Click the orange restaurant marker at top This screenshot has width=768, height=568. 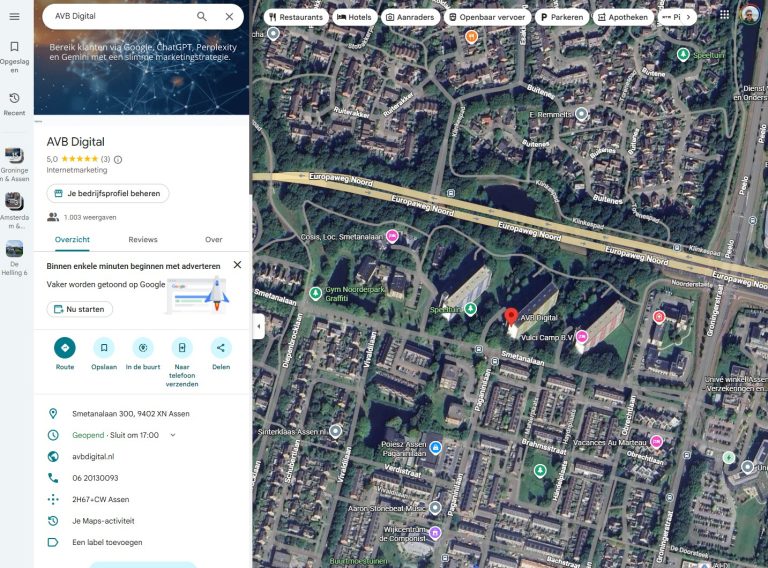click(471, 37)
